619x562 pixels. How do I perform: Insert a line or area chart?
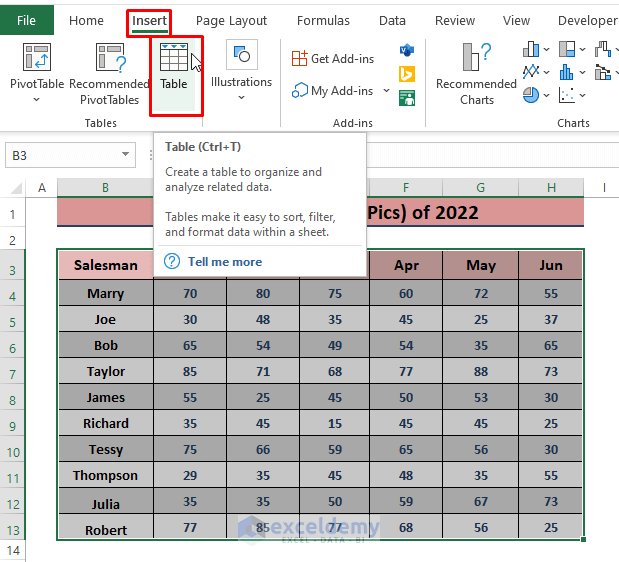coord(531,72)
